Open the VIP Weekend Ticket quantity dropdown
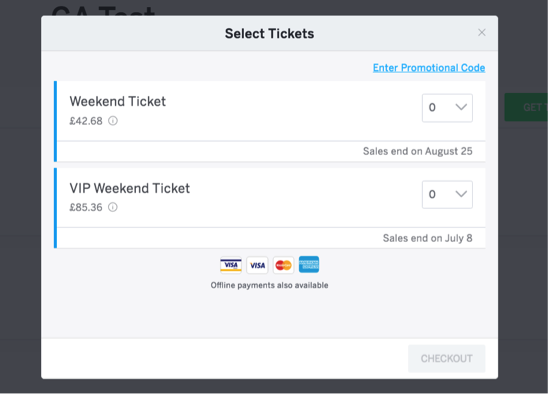The width and height of the screenshot is (548, 394). pos(447,194)
